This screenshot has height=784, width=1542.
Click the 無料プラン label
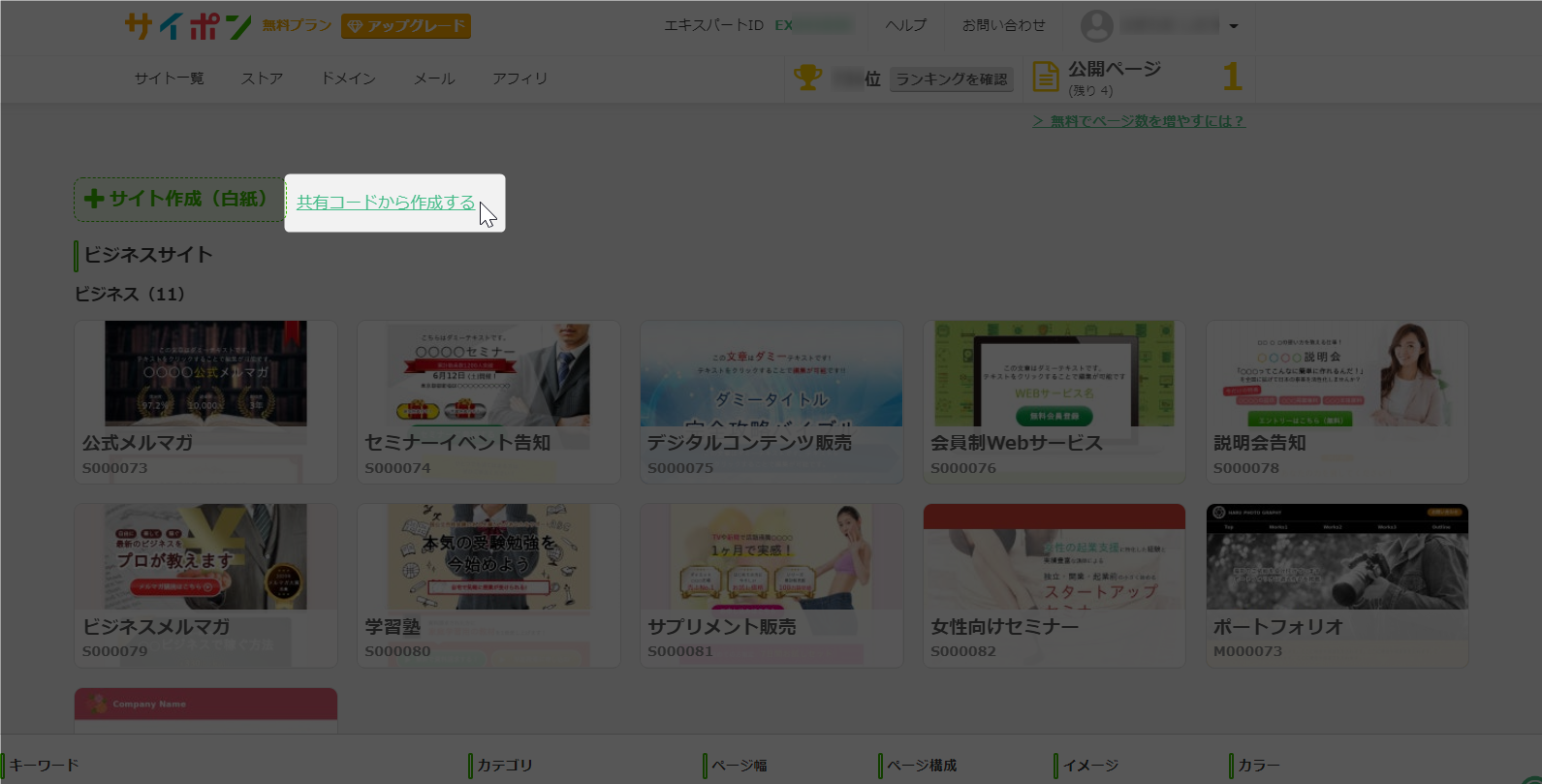coord(297,25)
